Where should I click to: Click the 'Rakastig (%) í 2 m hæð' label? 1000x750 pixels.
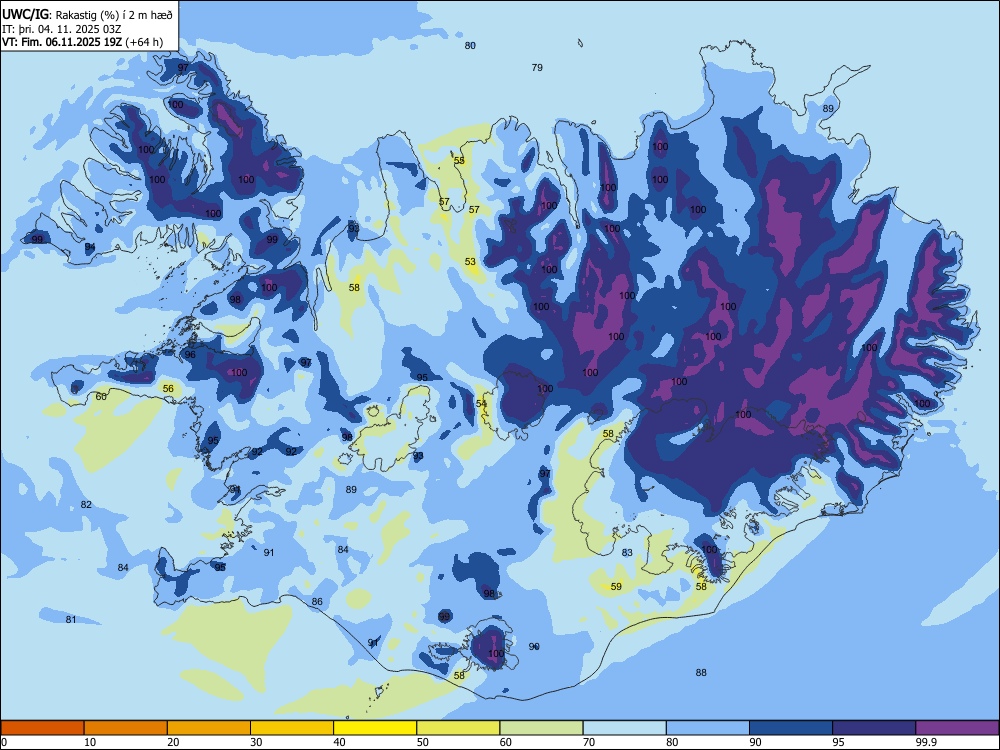click(114, 14)
